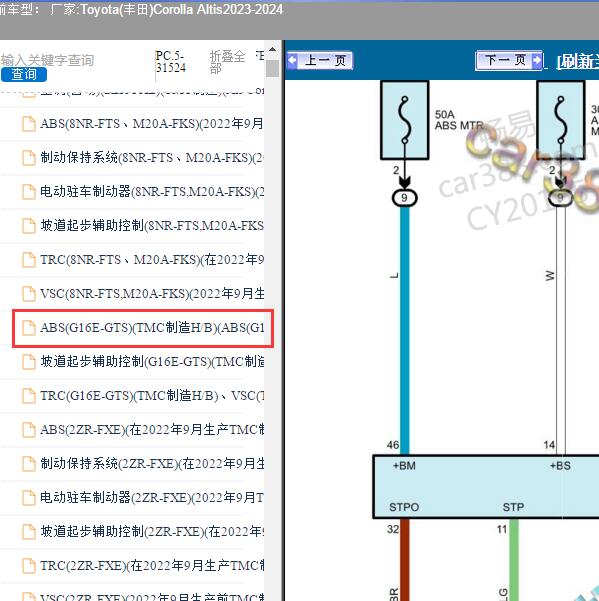Go to previous page with 上一页
Image resolution: width=599 pixels, height=601 pixels.
coord(320,61)
